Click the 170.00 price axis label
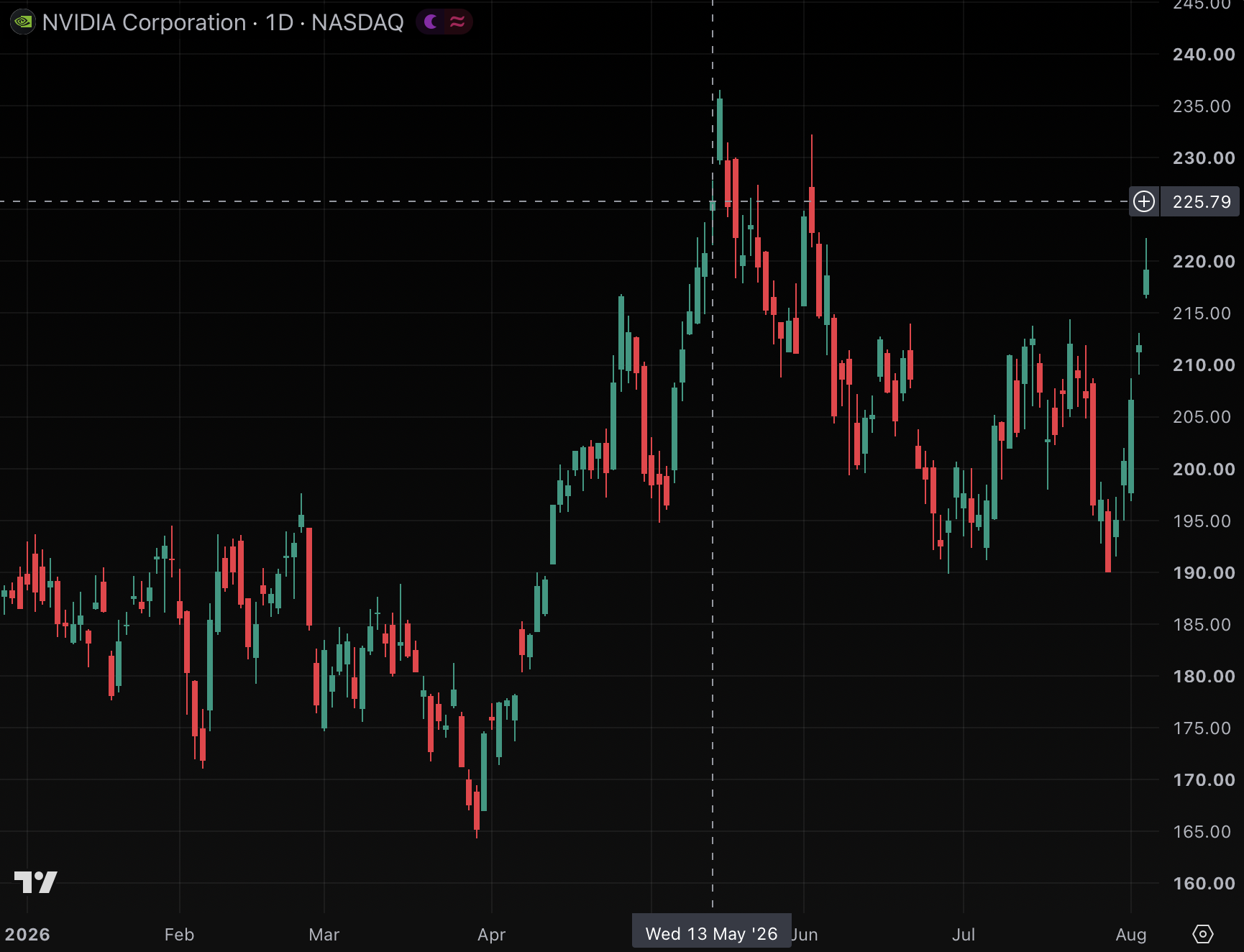Image resolution: width=1244 pixels, height=952 pixels. point(1203,779)
